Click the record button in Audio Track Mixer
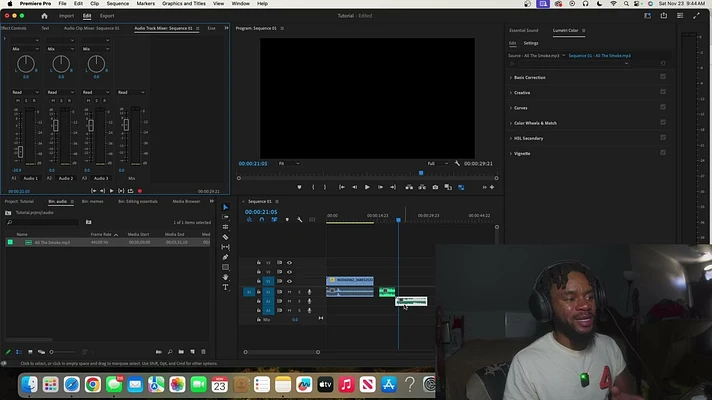712x400 pixels. (140, 191)
